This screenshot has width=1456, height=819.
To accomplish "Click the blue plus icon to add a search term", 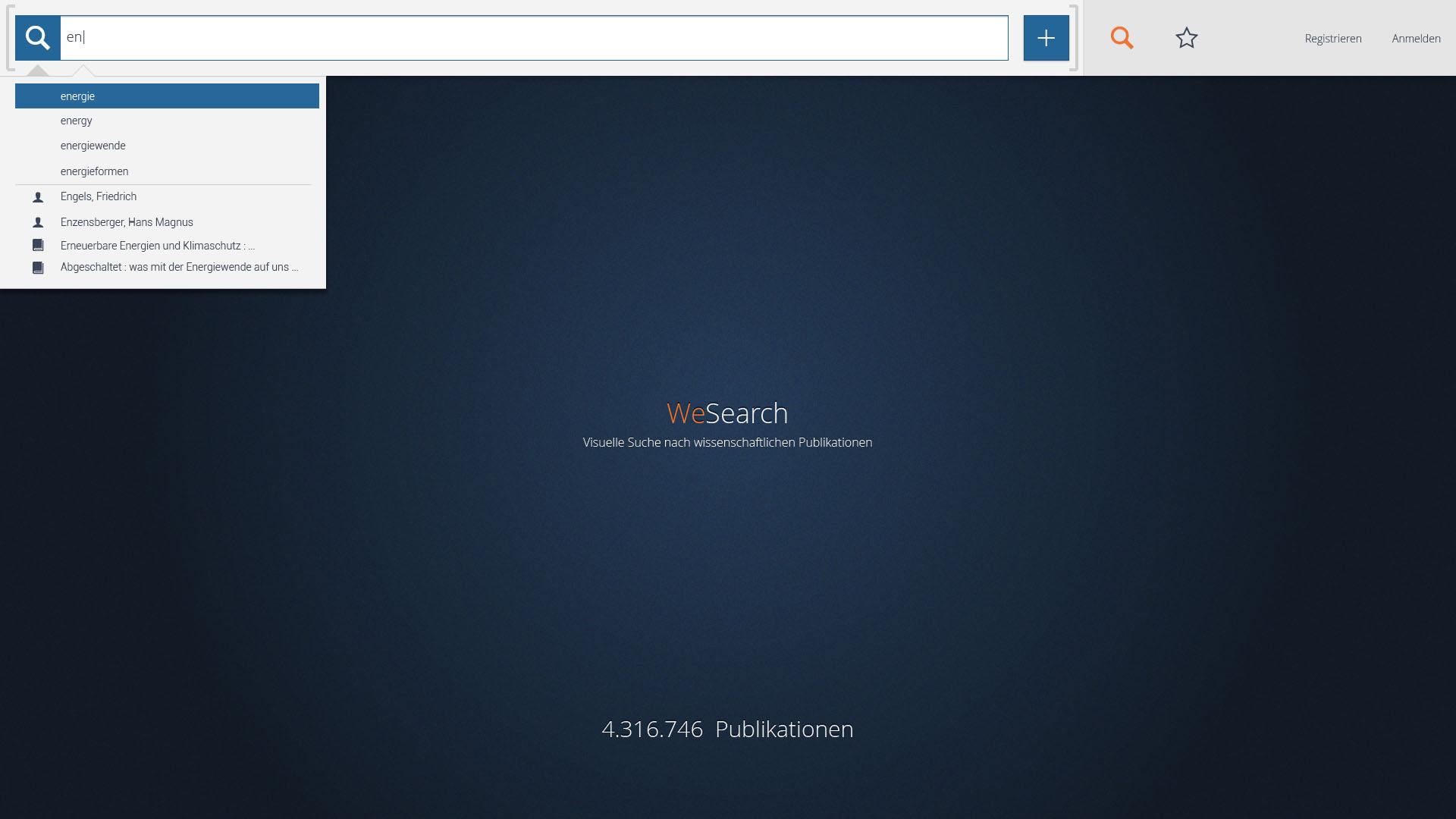I will click(1046, 37).
